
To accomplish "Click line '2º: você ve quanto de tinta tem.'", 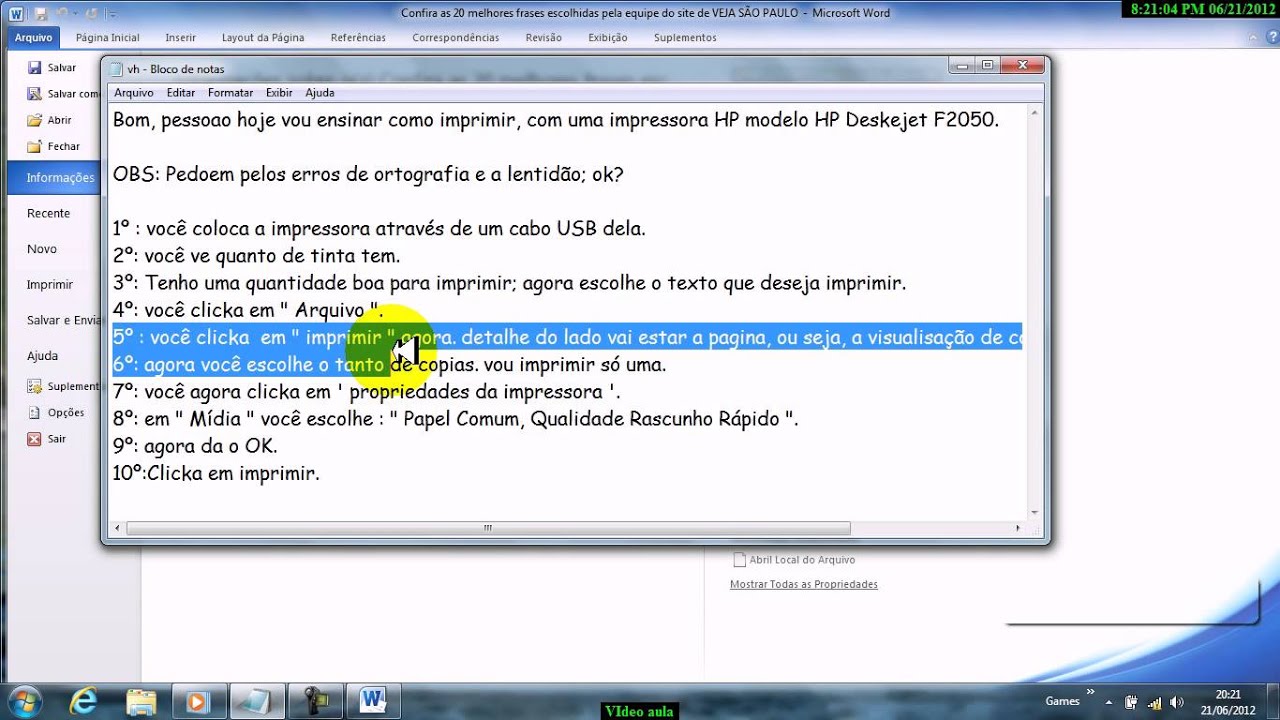I will click(x=256, y=256).
